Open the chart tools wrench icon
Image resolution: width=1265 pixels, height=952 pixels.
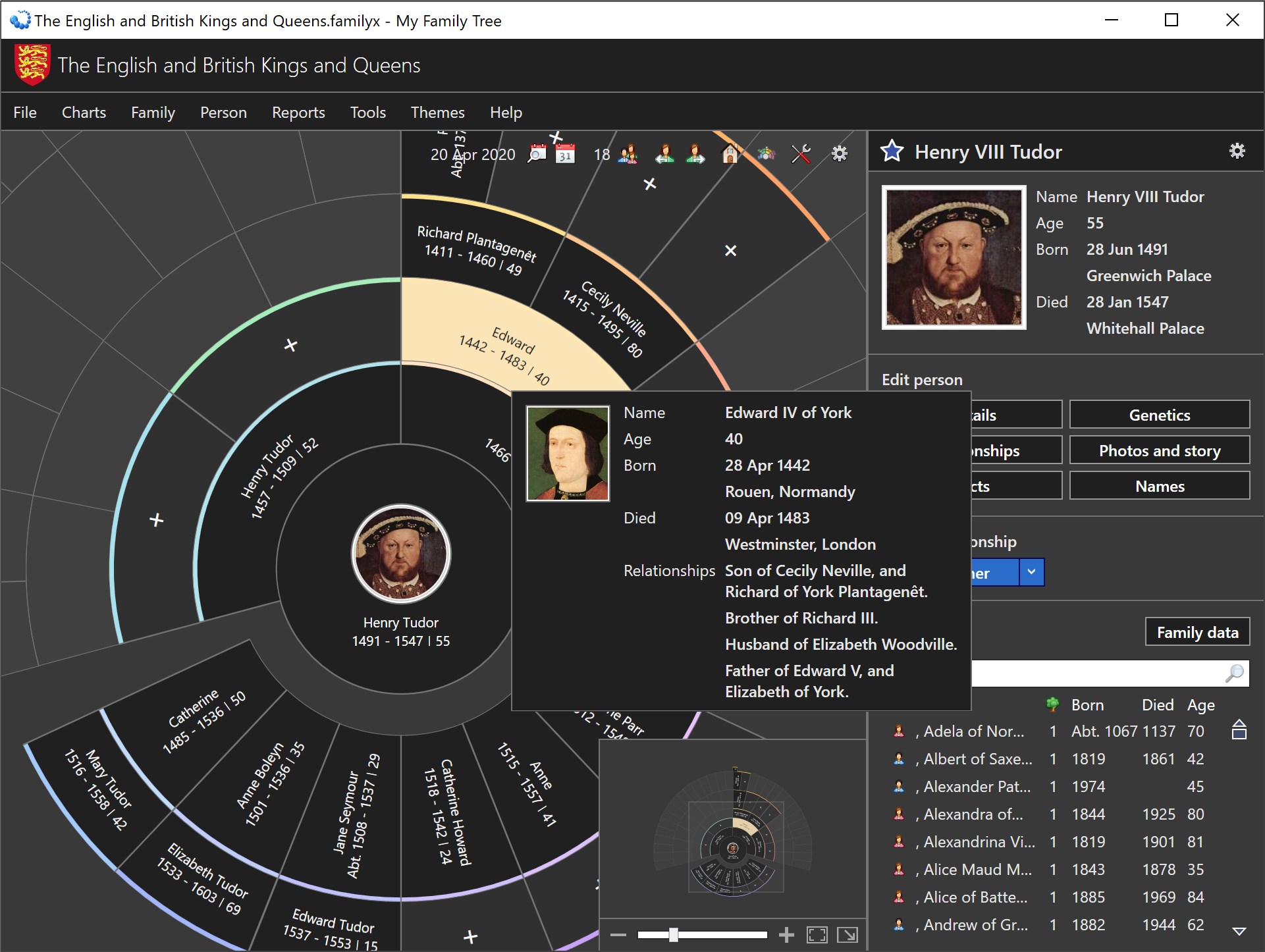coord(801,154)
